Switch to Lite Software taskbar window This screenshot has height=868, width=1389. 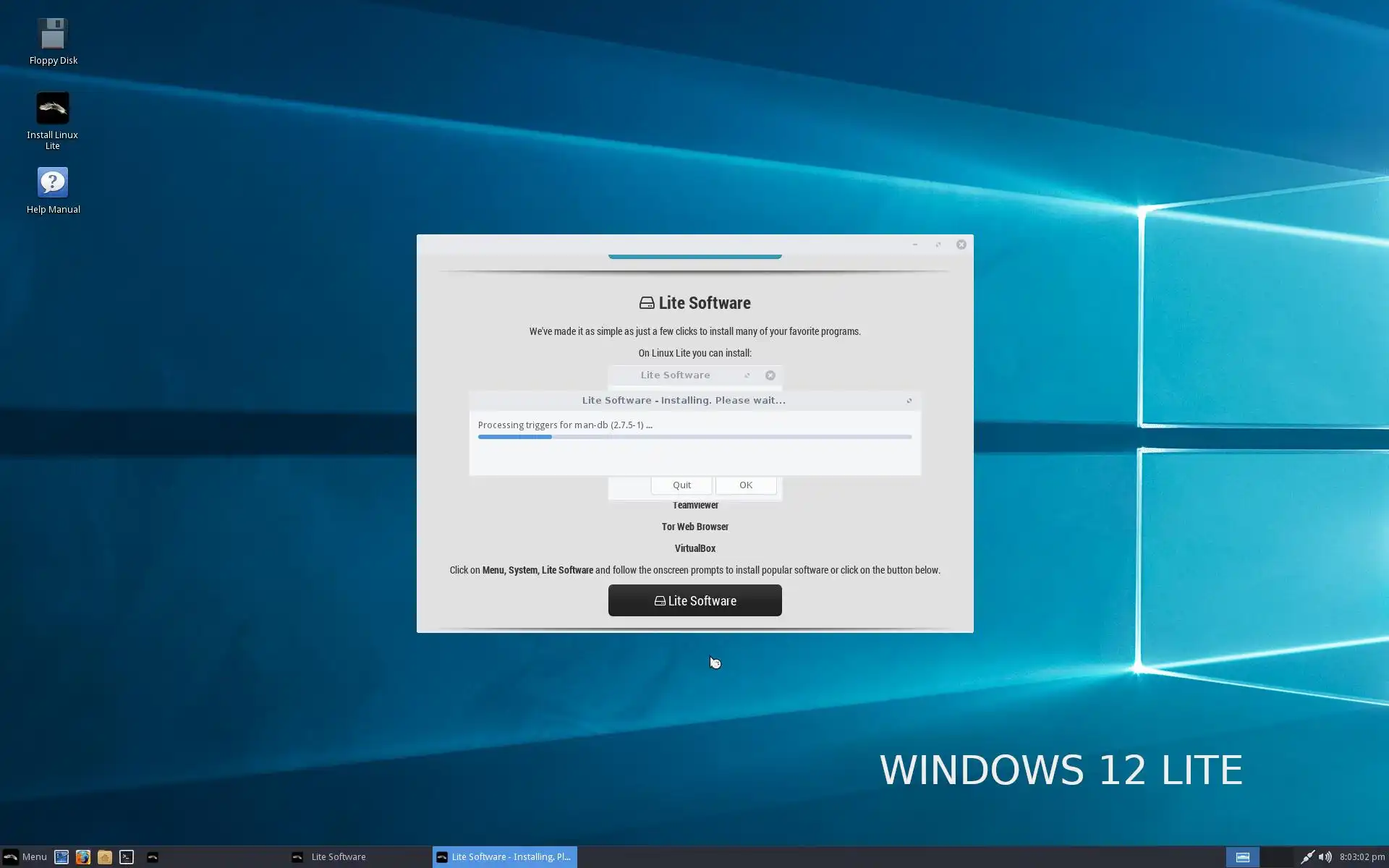tap(338, 857)
